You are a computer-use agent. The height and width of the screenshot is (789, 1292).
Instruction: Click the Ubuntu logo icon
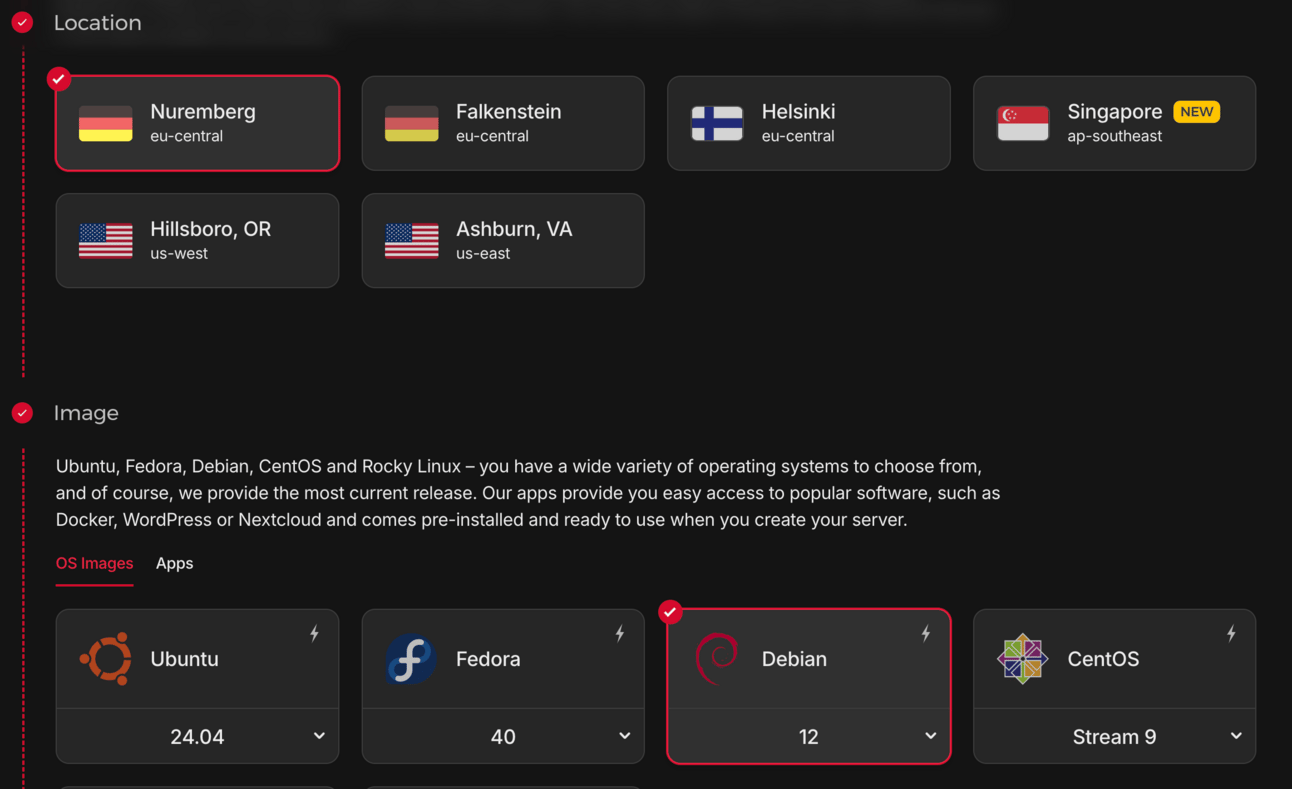pos(106,658)
